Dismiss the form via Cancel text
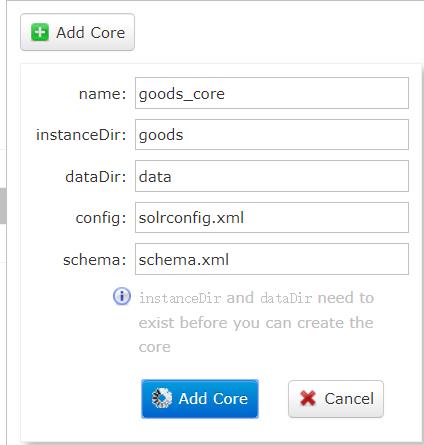The height and width of the screenshot is (445, 424). point(349,399)
